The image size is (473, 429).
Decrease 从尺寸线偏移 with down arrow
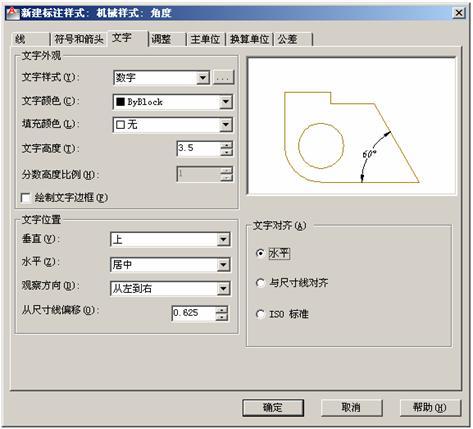click(x=222, y=317)
